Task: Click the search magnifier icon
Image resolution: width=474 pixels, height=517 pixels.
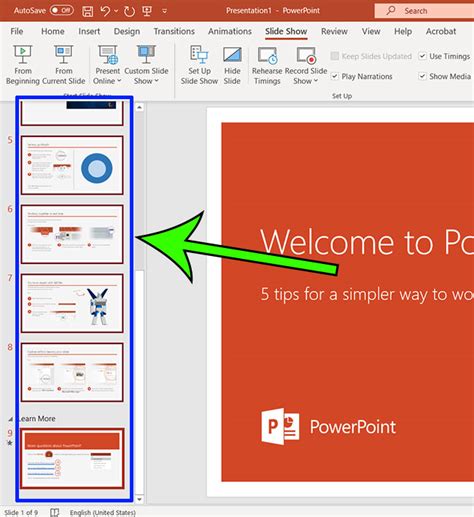Action: point(390,11)
